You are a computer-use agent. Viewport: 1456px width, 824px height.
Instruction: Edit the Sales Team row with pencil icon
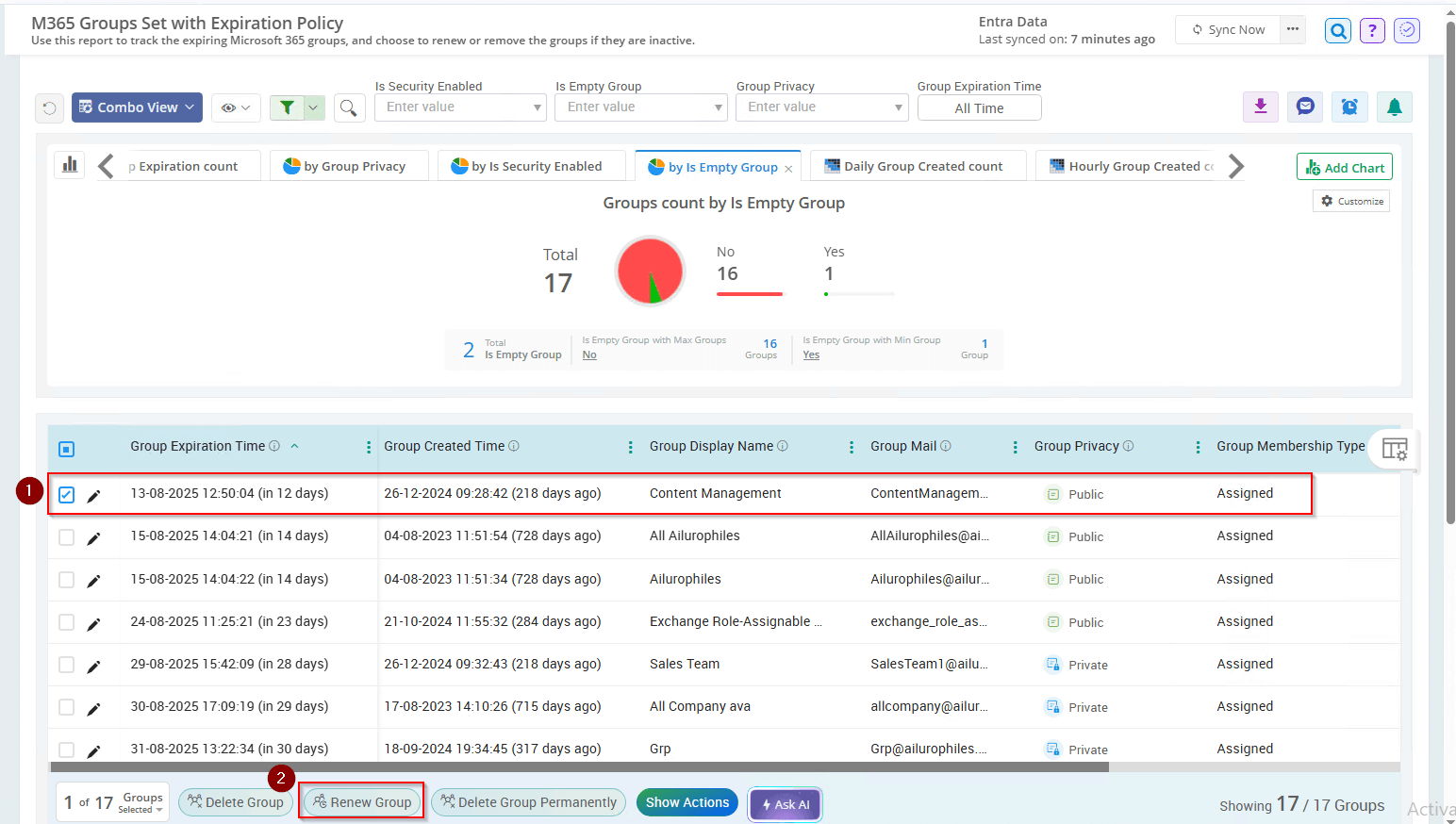tap(93, 667)
